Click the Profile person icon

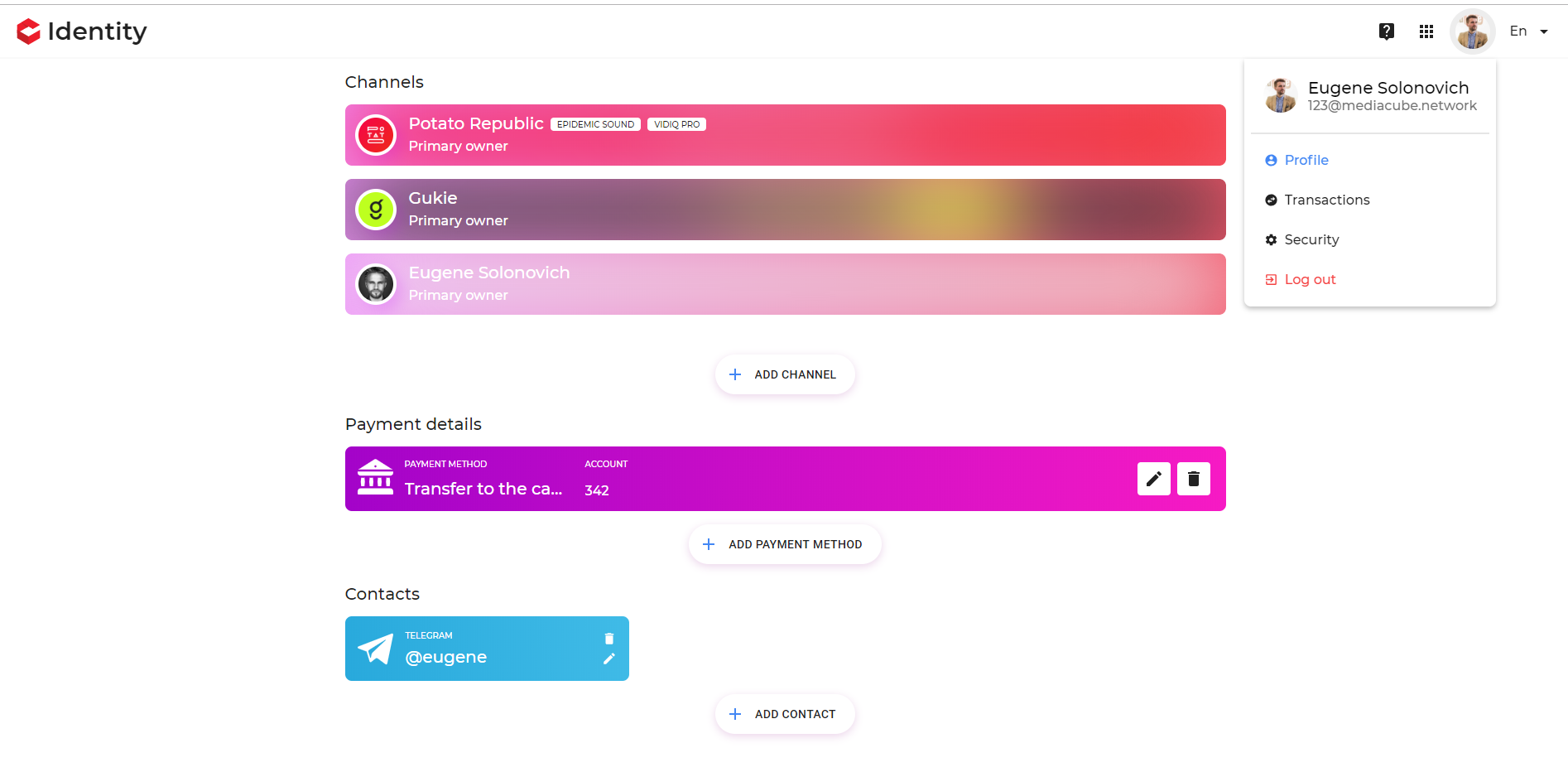[1271, 160]
